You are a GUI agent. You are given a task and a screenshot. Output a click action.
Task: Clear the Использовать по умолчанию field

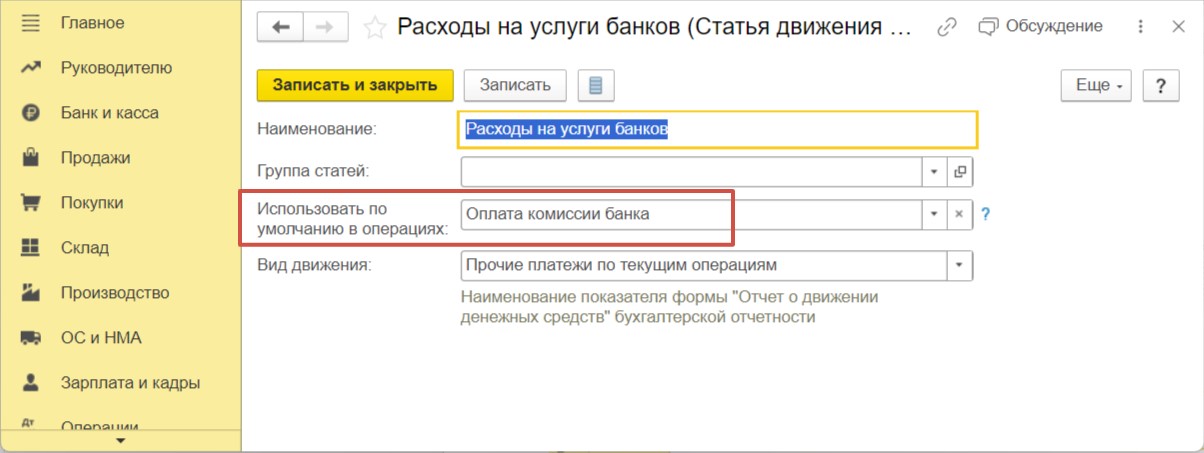point(960,214)
